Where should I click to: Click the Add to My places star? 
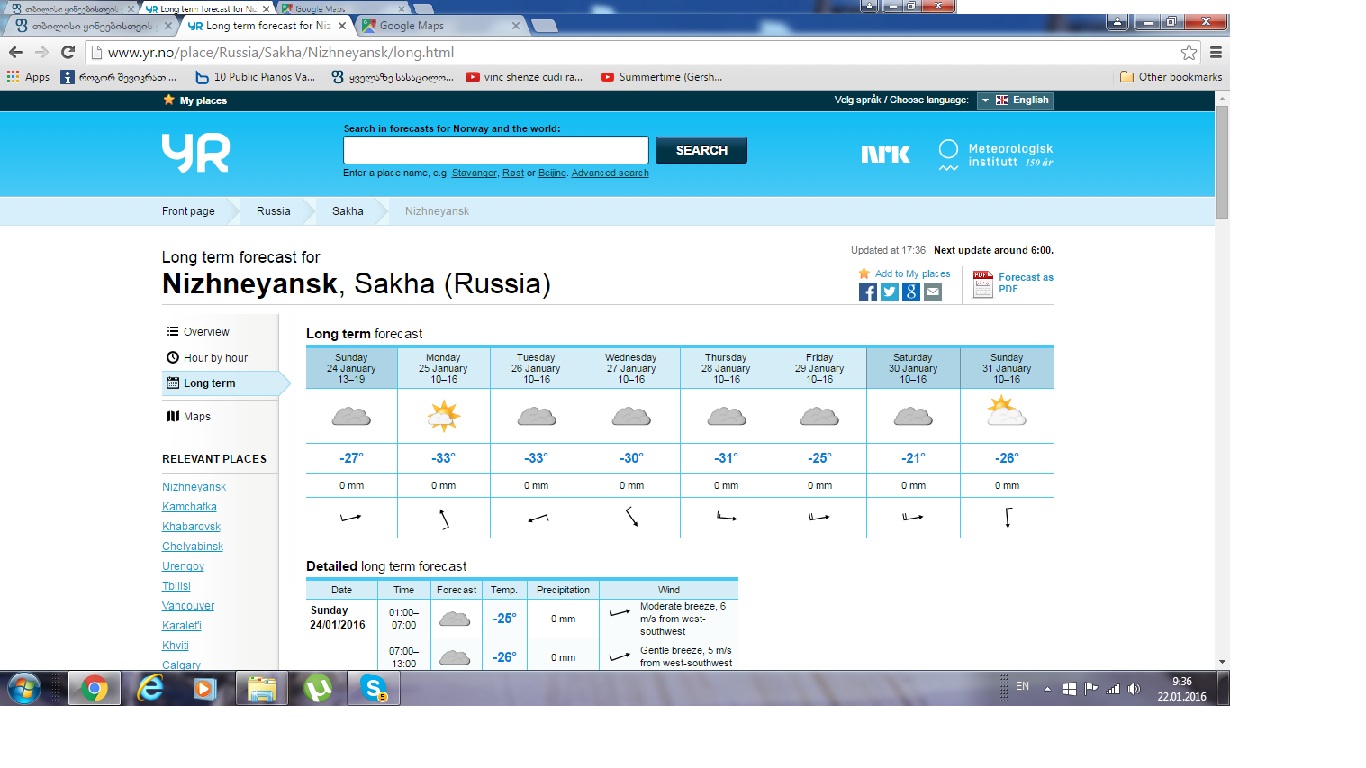coord(864,274)
